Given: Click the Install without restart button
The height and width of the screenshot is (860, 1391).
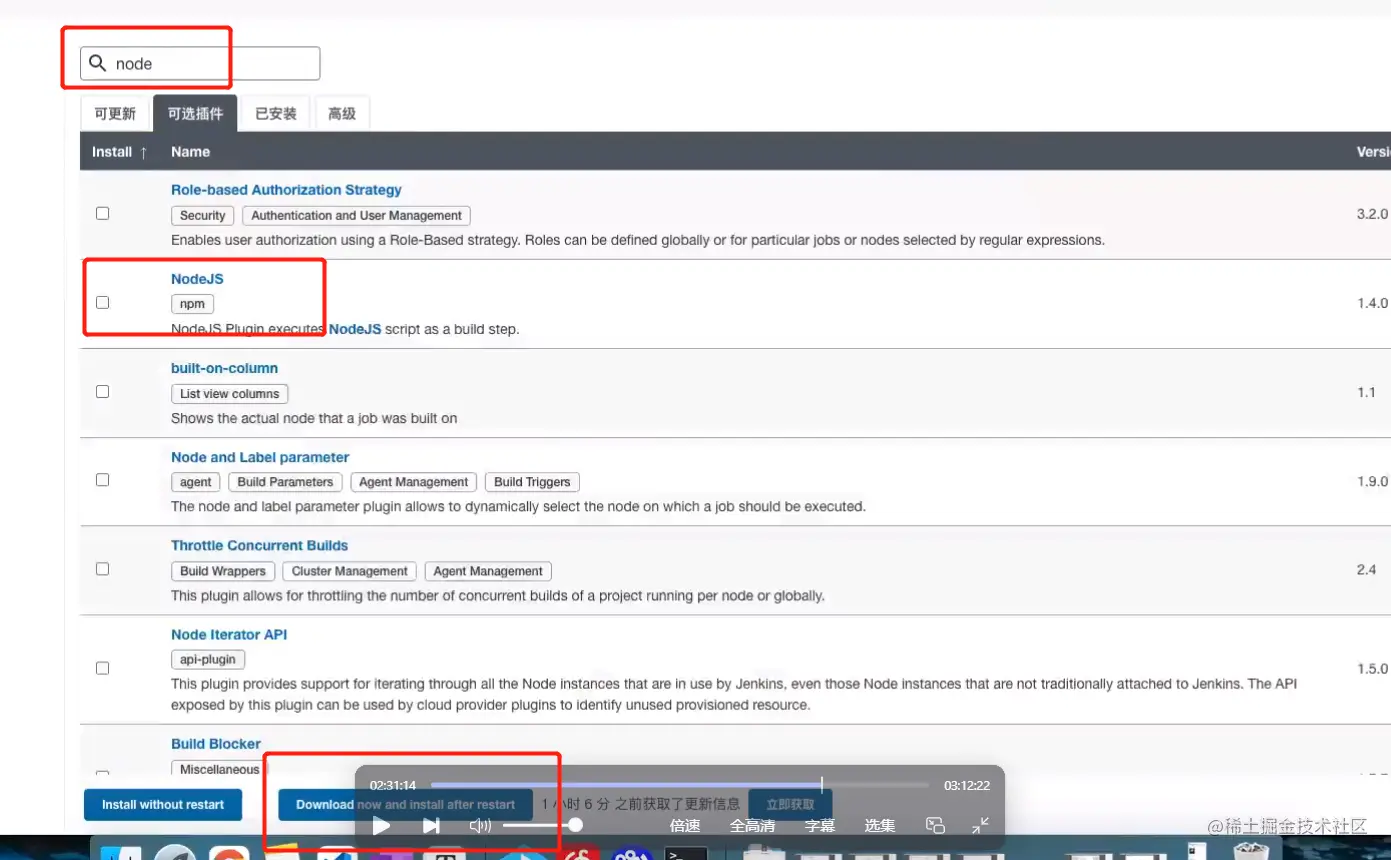Looking at the screenshot, I should point(163,804).
